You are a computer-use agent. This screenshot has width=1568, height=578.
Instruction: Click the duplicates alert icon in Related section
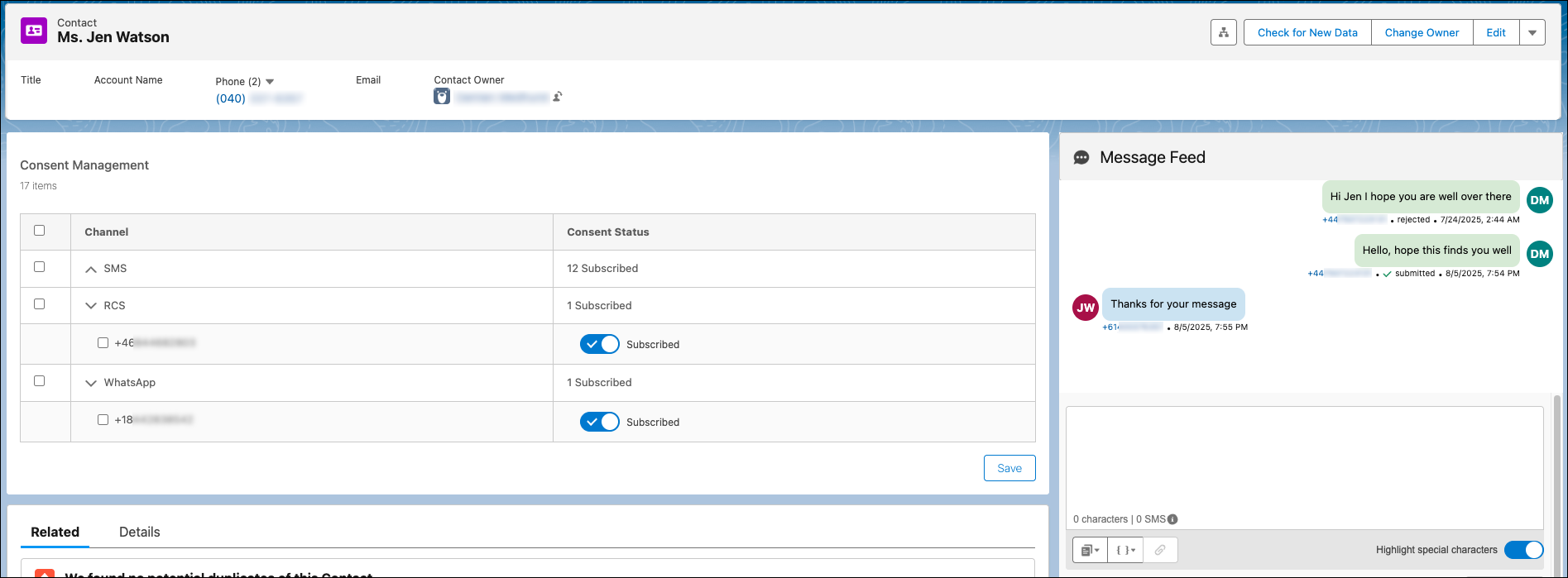[45, 573]
